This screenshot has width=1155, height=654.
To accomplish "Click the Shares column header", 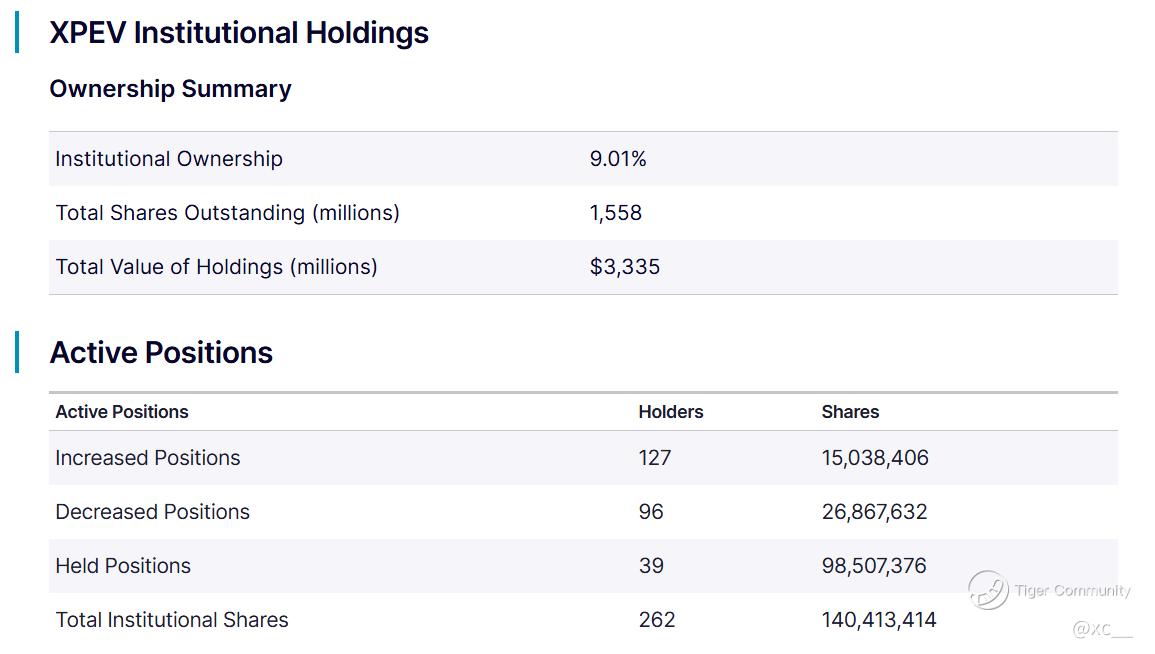I will (x=850, y=412).
